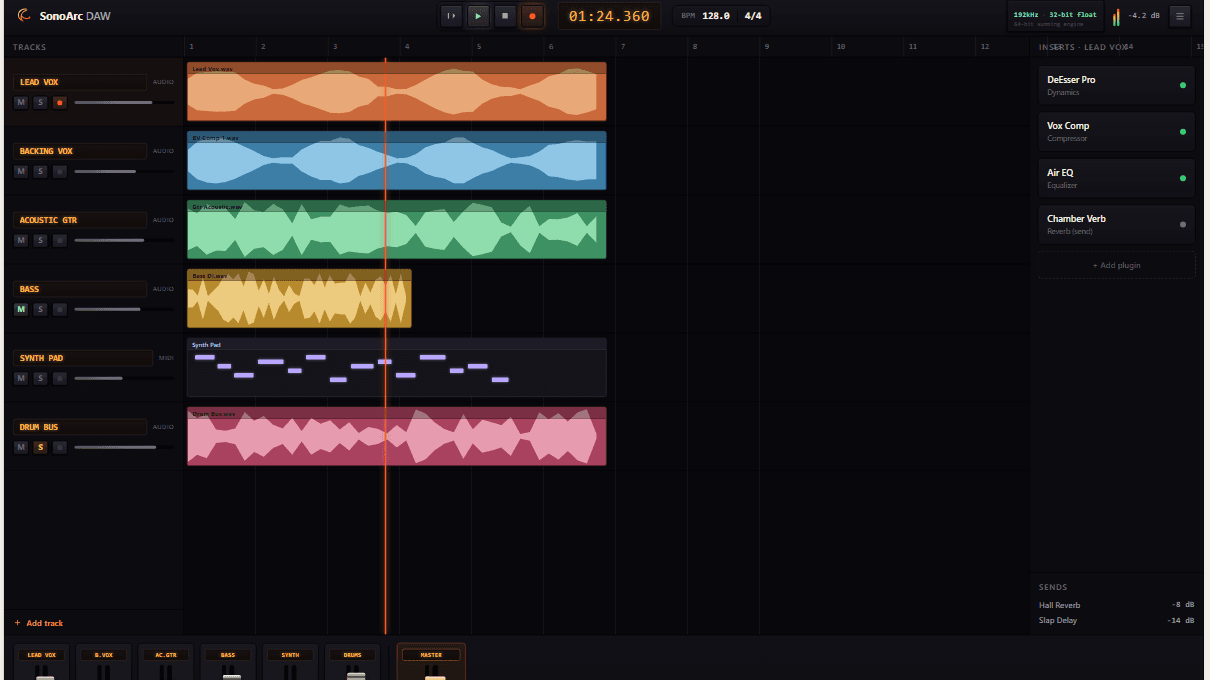Screen dimensions: 1210x680
Task: Open the Air EQ equalizer plugin
Action: [x=1116, y=178]
